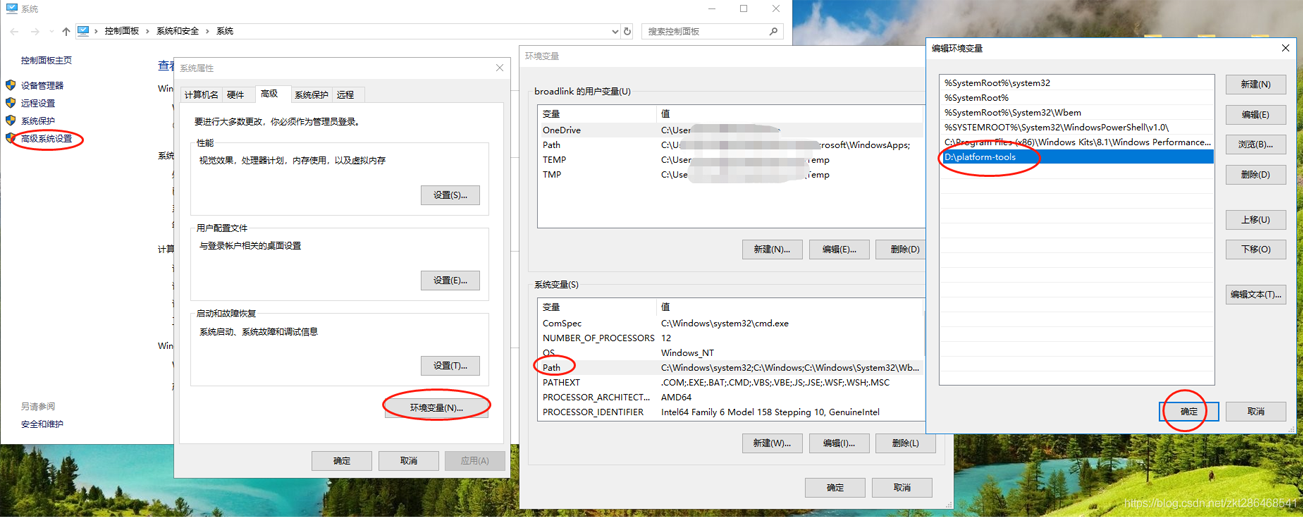Click the 环境变量(N)... button
The width and height of the screenshot is (1303, 517).
click(x=436, y=408)
